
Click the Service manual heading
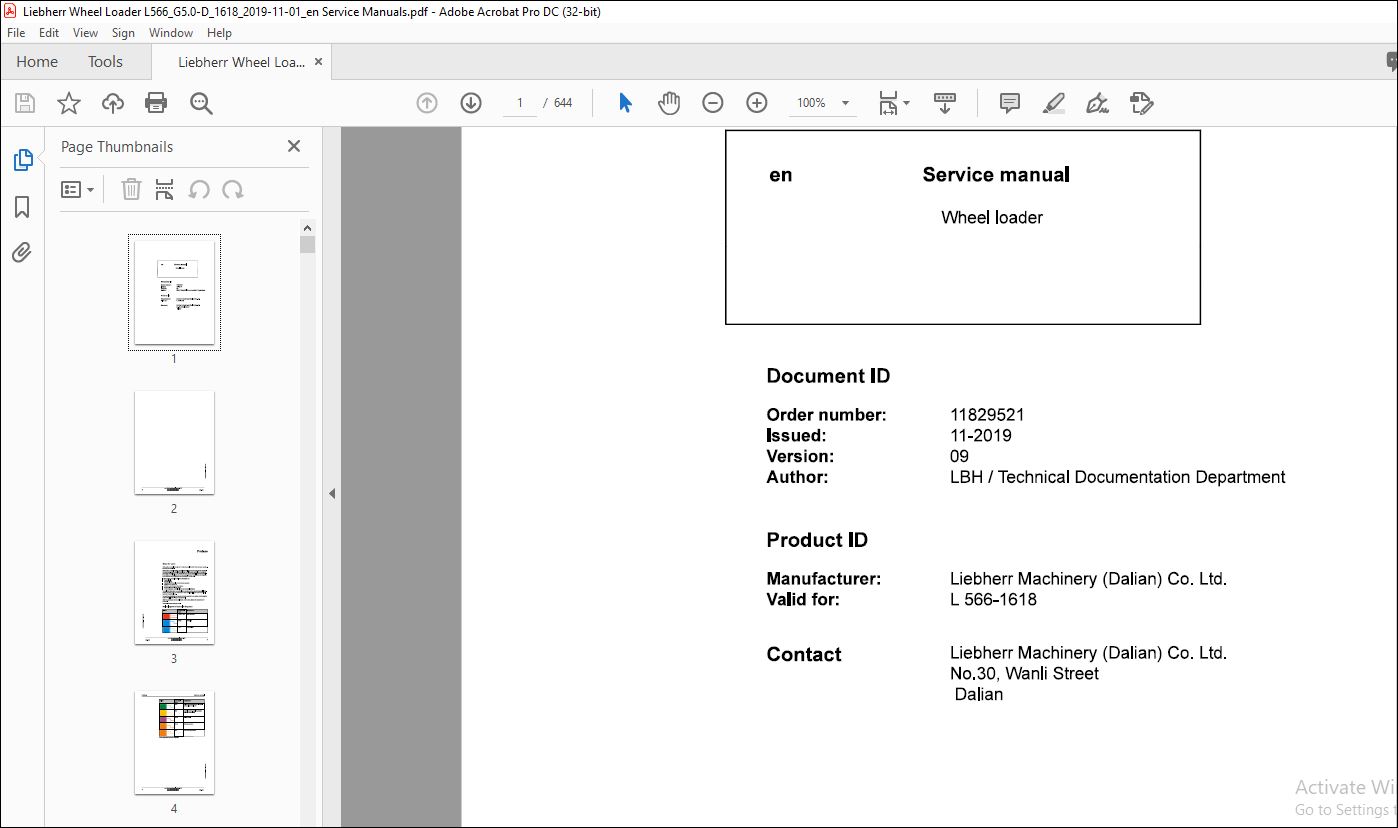click(x=996, y=175)
